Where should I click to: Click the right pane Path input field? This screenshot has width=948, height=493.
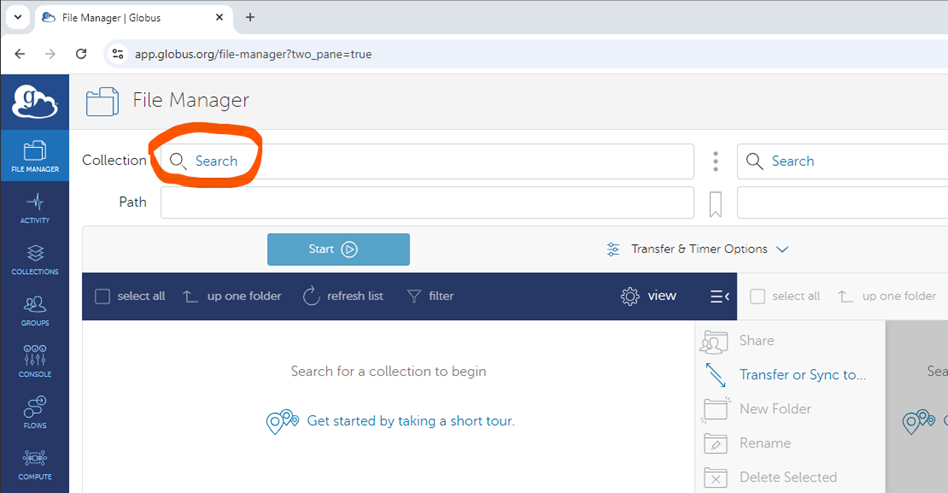(x=842, y=202)
